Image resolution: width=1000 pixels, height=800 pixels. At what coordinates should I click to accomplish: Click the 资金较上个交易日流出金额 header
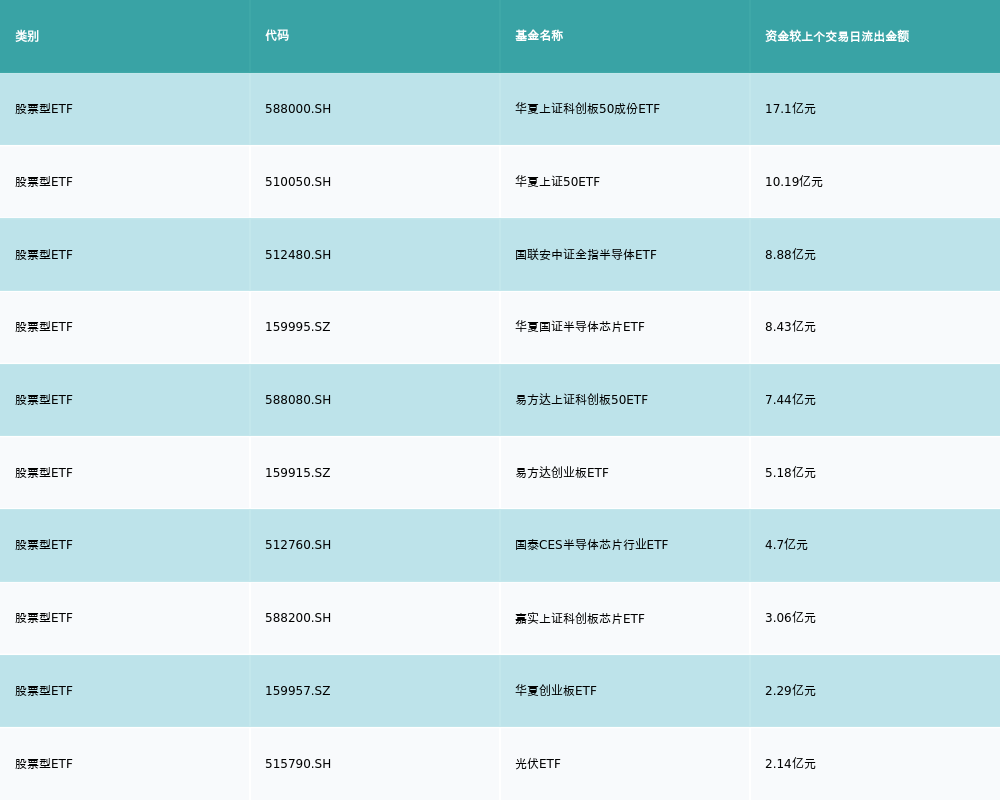click(837, 36)
